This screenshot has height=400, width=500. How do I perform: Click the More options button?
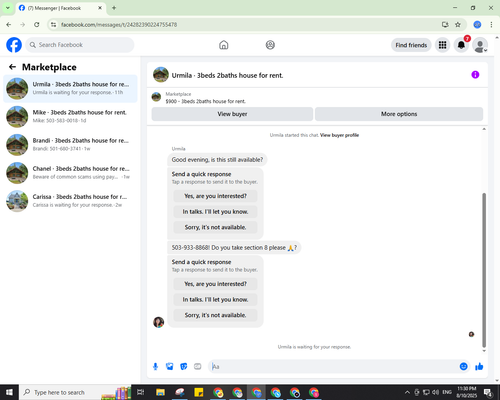[399, 114]
